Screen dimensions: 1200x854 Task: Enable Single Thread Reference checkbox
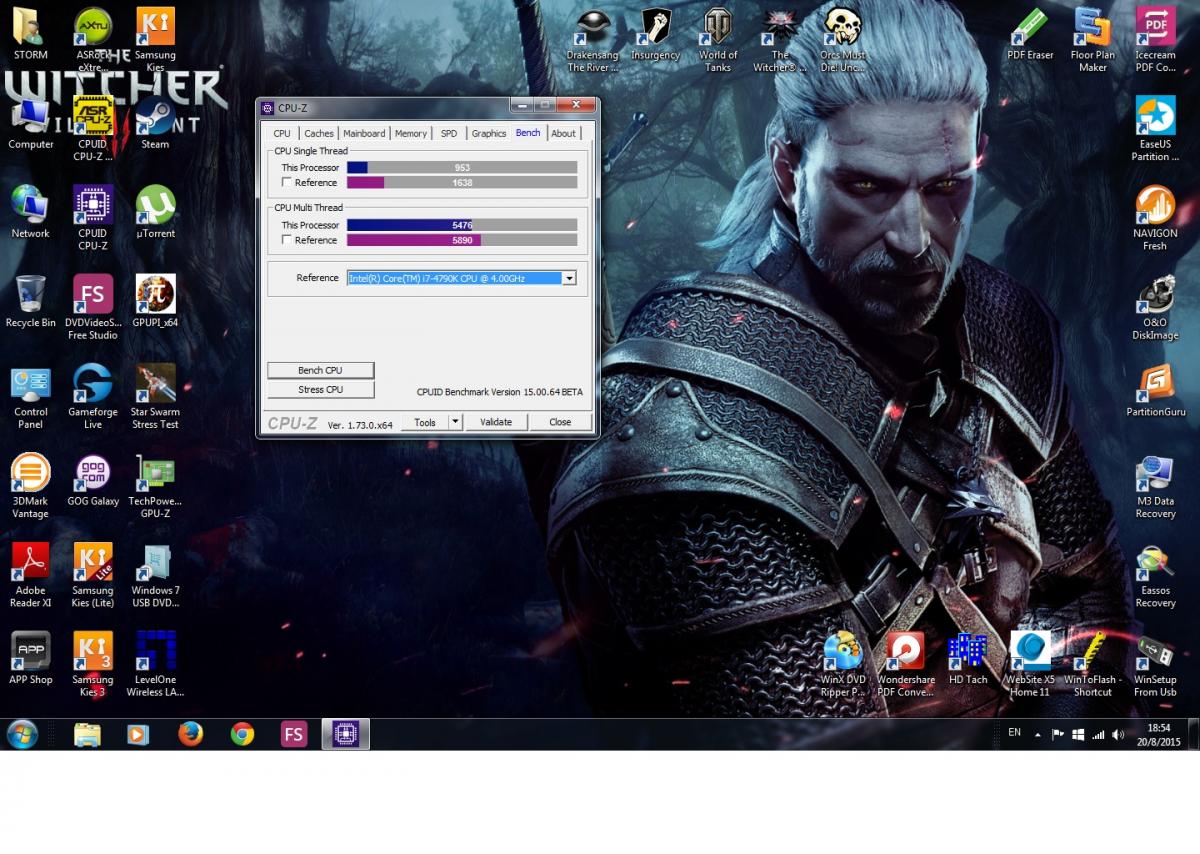click(x=288, y=183)
